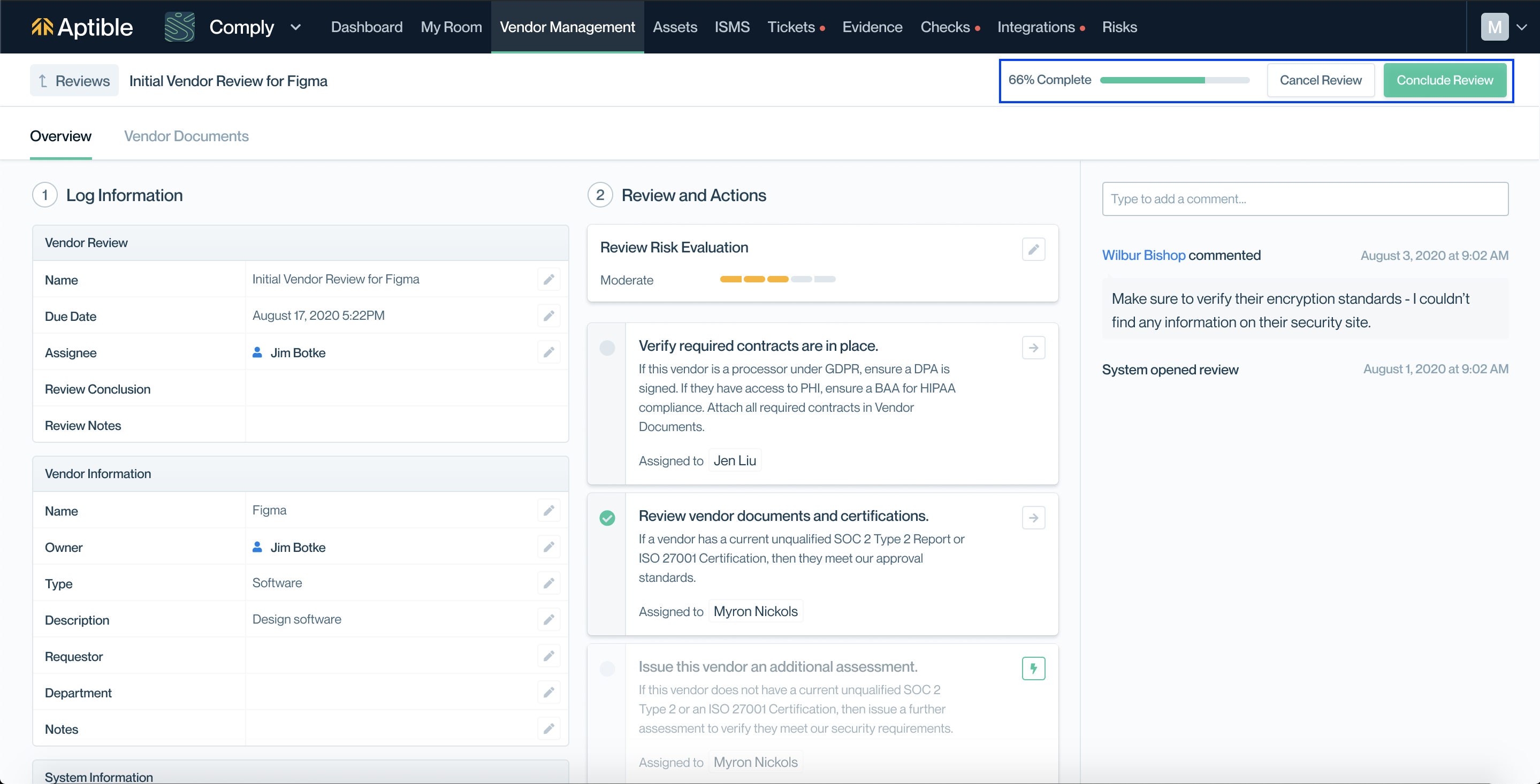Open the Evidence menu item
Viewport: 1540px width, 784px height.
[872, 27]
